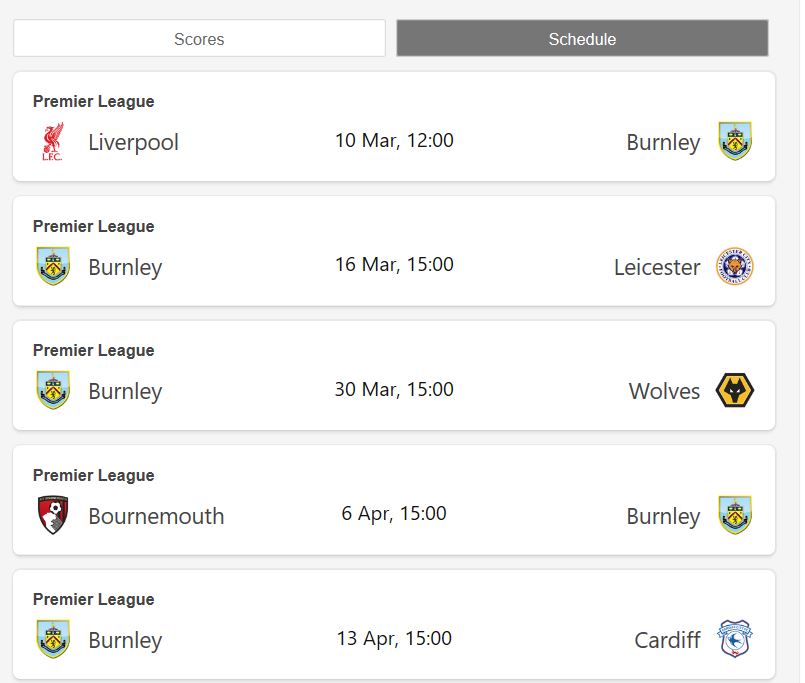Open the 10 Mar, 12:00 fixture

[394, 141]
